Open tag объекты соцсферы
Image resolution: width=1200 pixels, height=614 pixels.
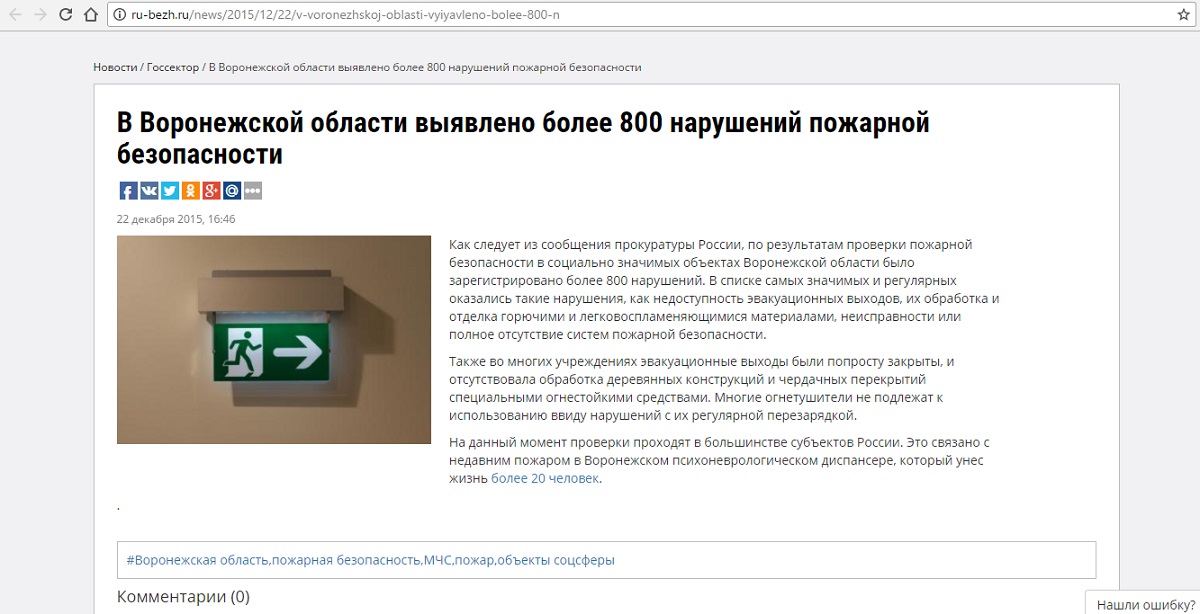[556, 560]
